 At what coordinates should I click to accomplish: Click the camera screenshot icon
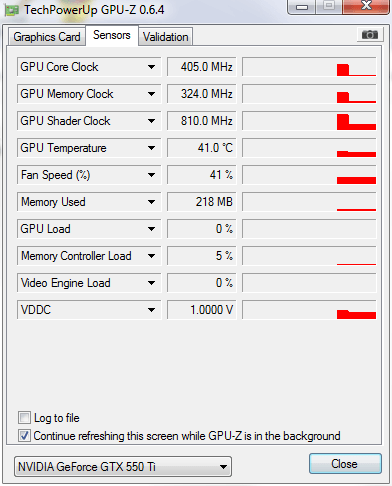[370, 34]
